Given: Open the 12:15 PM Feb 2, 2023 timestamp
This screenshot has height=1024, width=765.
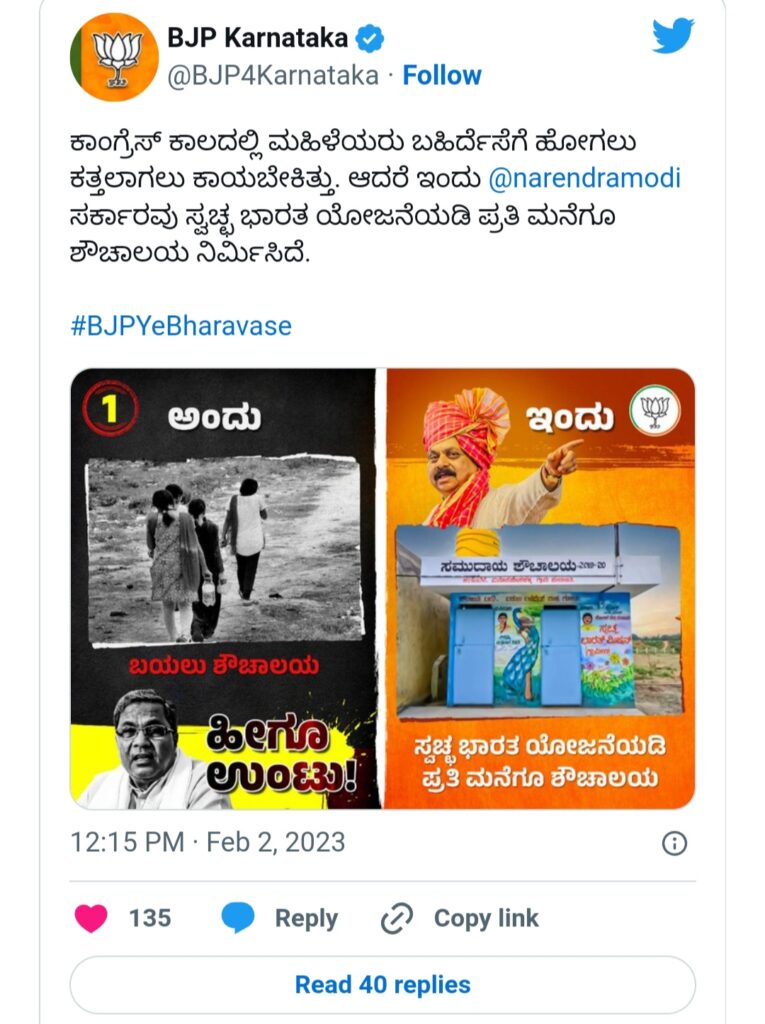Looking at the screenshot, I should point(208,842).
